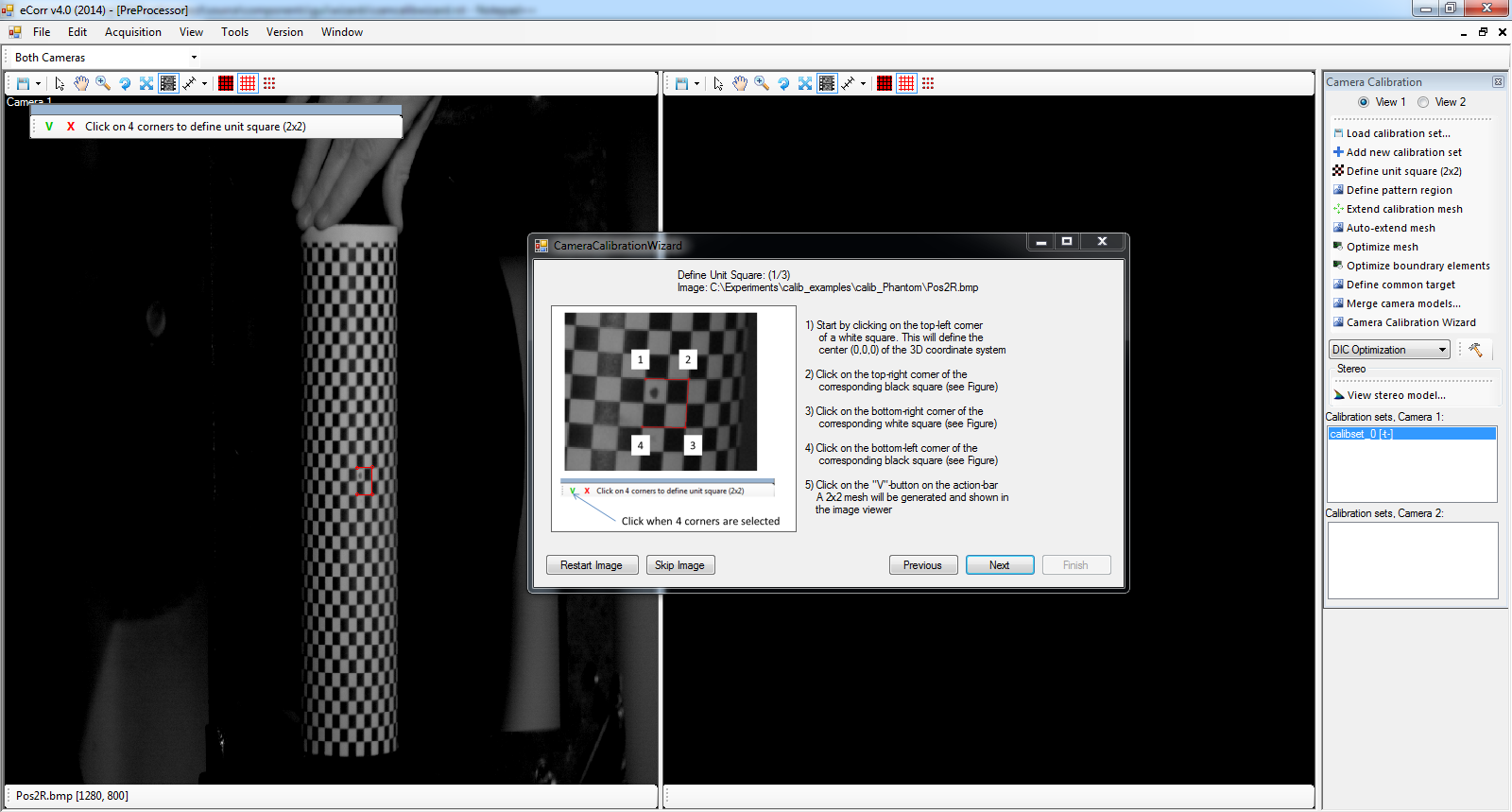Click the hammer tools icon next to DIC Optimization
This screenshot has width=1512, height=812.
pyautogui.click(x=1475, y=350)
